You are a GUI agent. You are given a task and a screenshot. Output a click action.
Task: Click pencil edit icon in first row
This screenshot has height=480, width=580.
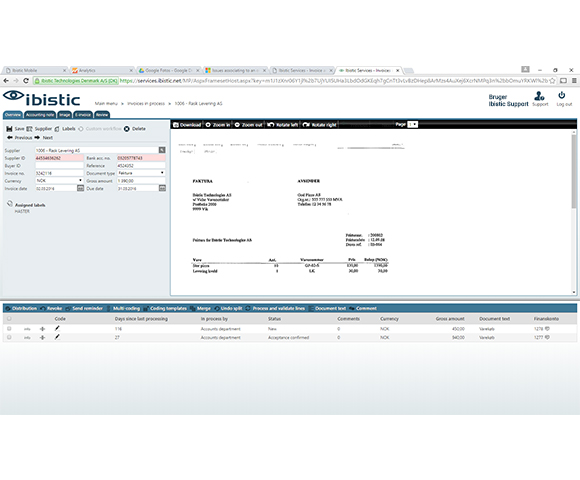[x=57, y=328]
